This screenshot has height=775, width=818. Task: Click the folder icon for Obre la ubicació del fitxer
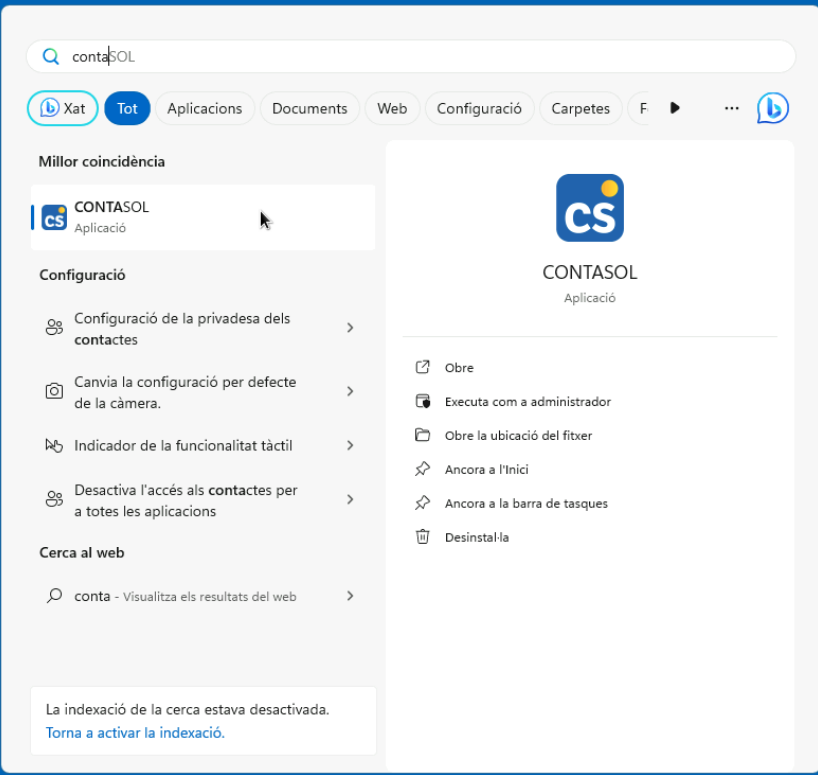pos(423,435)
